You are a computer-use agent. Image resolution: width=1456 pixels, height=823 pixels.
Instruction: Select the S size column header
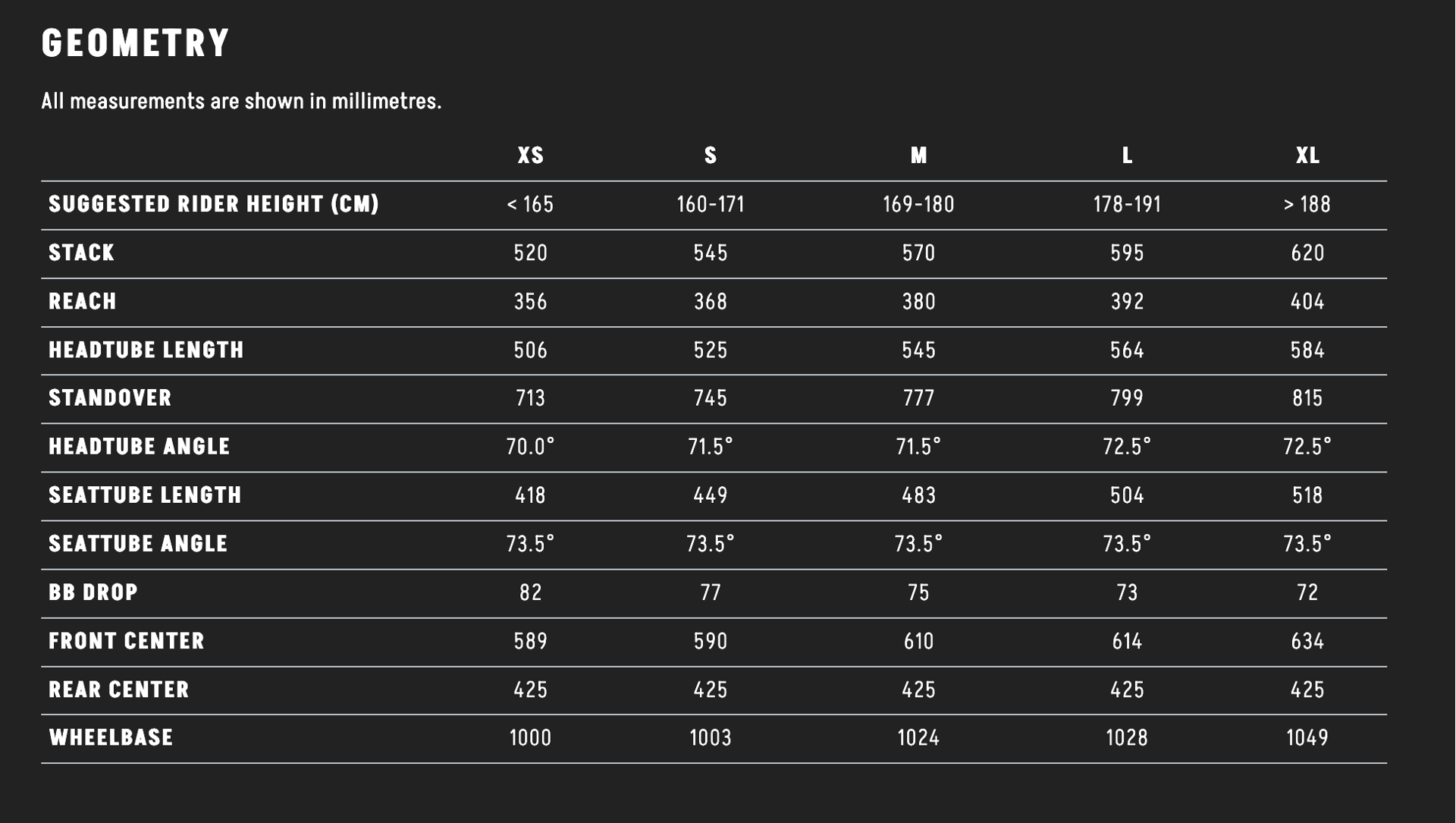710,155
